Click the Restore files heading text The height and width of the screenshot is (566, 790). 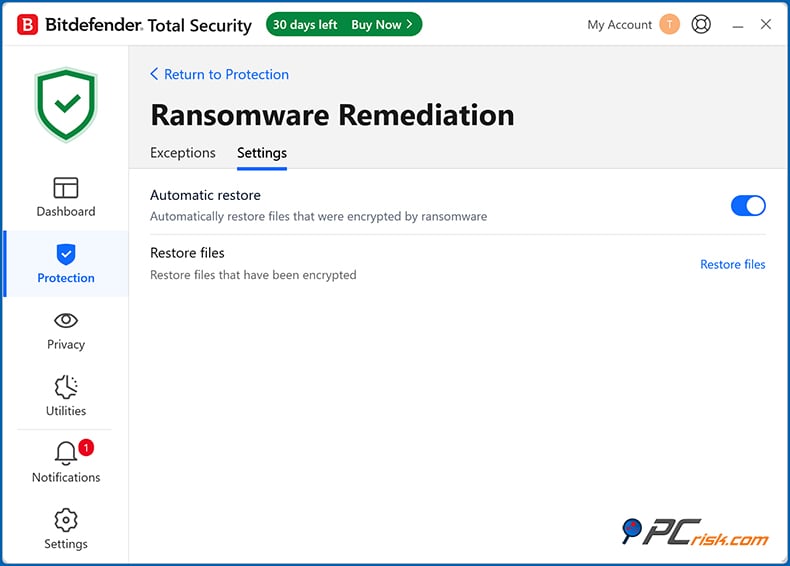tap(187, 253)
